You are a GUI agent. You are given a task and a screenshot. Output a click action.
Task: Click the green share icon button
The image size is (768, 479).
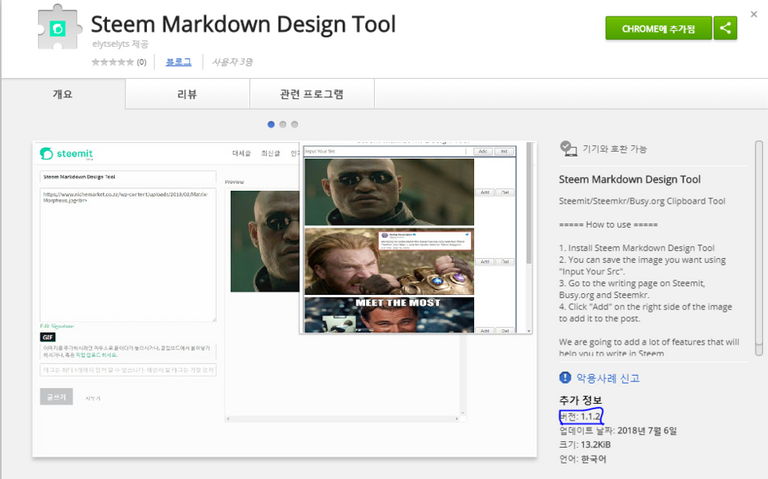725,28
